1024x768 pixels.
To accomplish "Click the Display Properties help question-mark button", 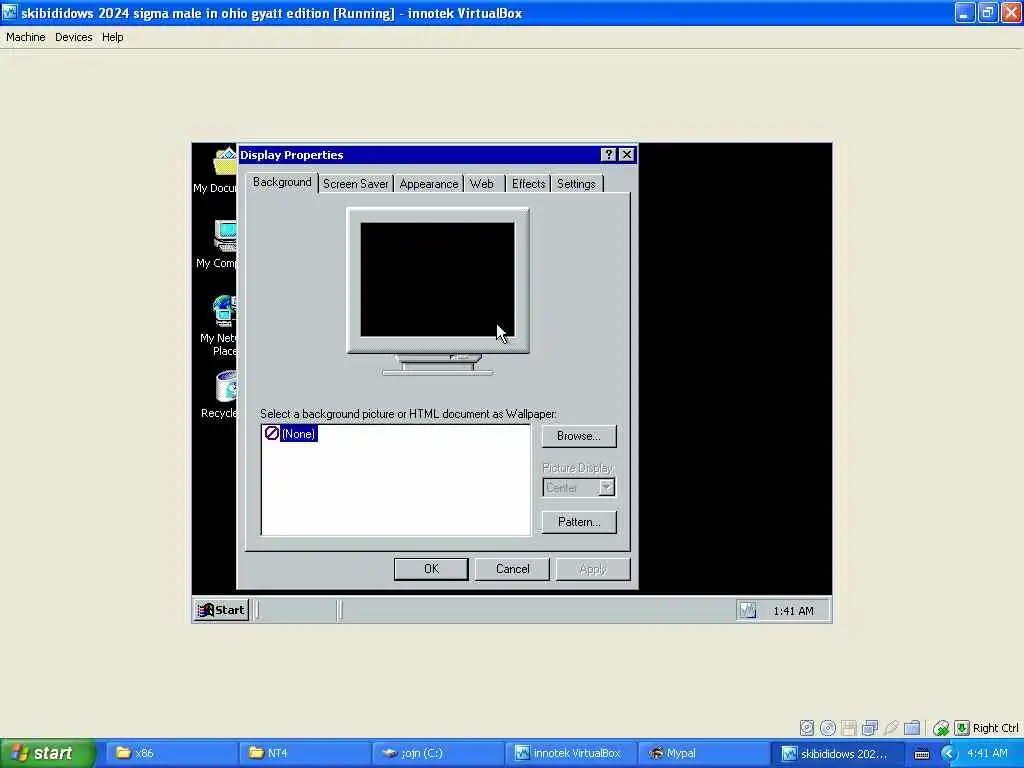I will coord(609,155).
